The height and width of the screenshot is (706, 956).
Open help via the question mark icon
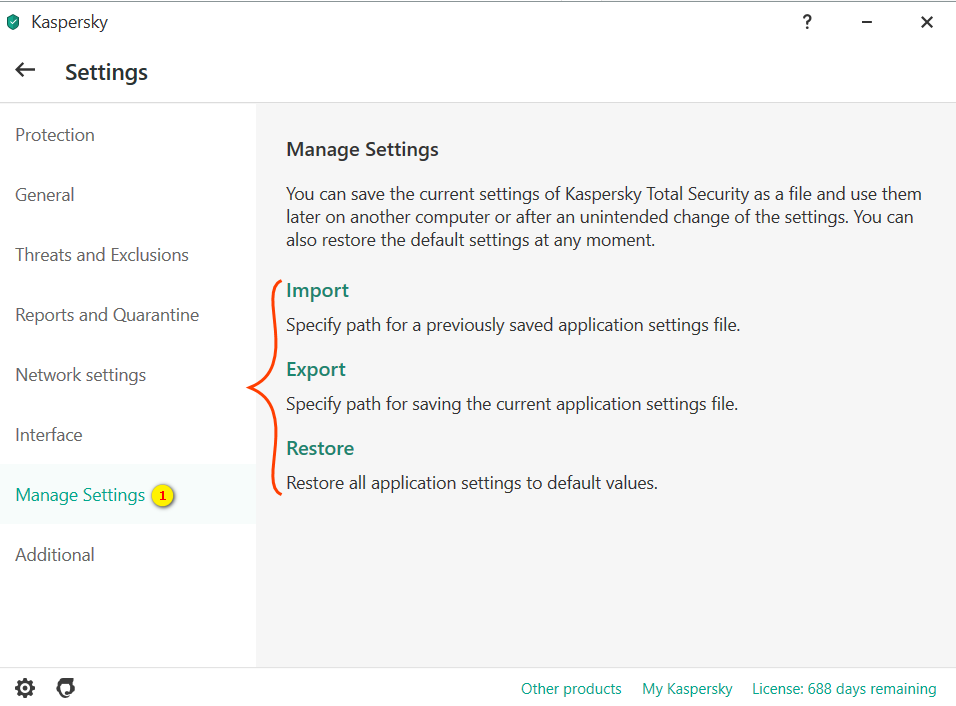(x=807, y=22)
